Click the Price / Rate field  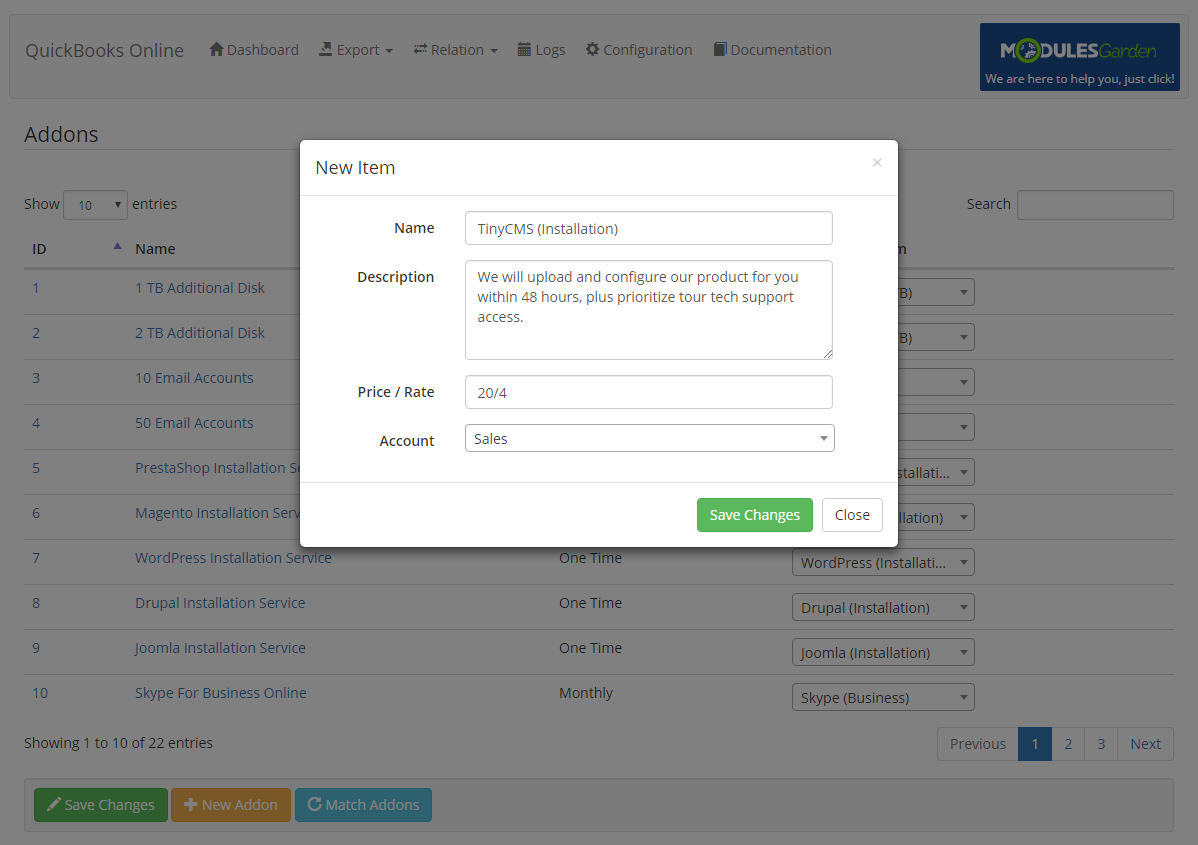pyautogui.click(x=649, y=392)
